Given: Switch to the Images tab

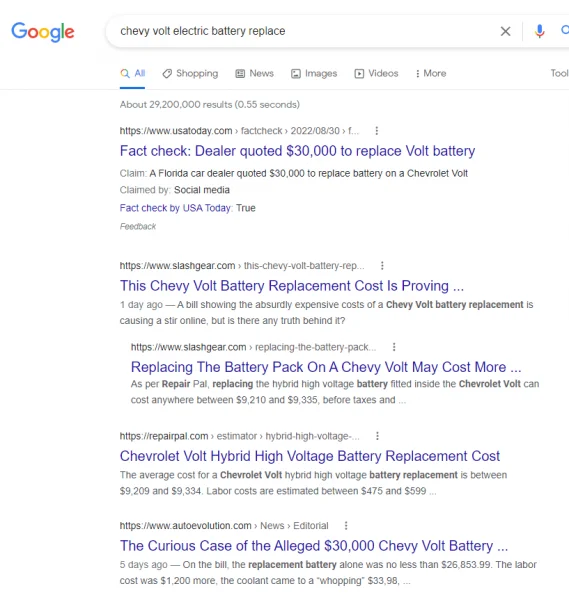Looking at the screenshot, I should (314, 73).
